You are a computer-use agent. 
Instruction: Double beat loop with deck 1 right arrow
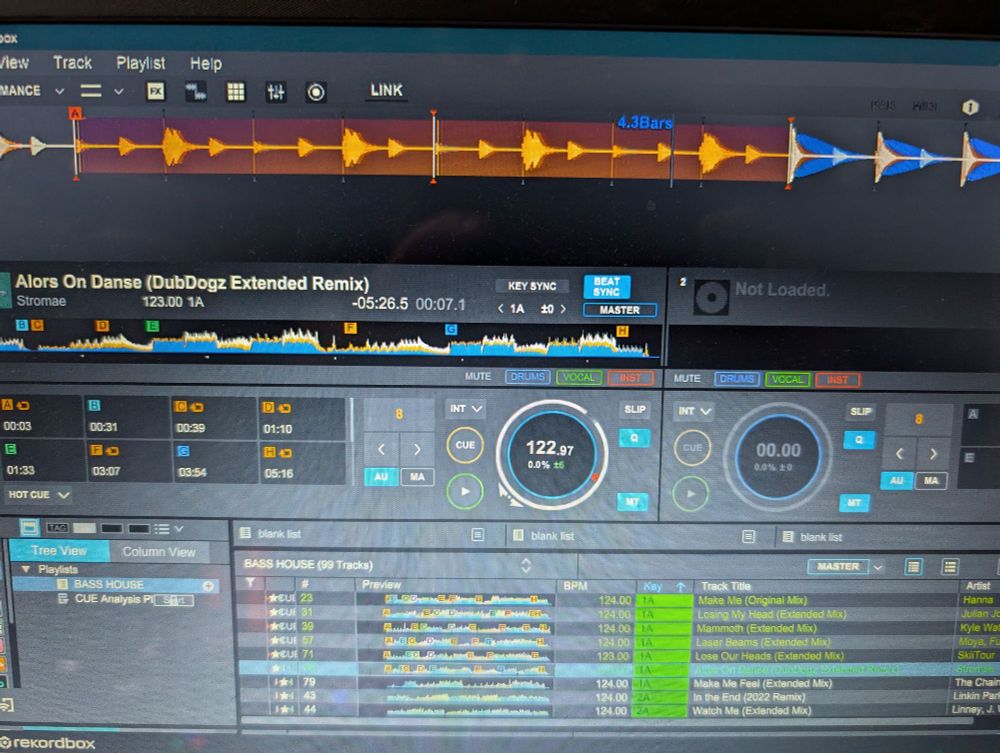[417, 450]
